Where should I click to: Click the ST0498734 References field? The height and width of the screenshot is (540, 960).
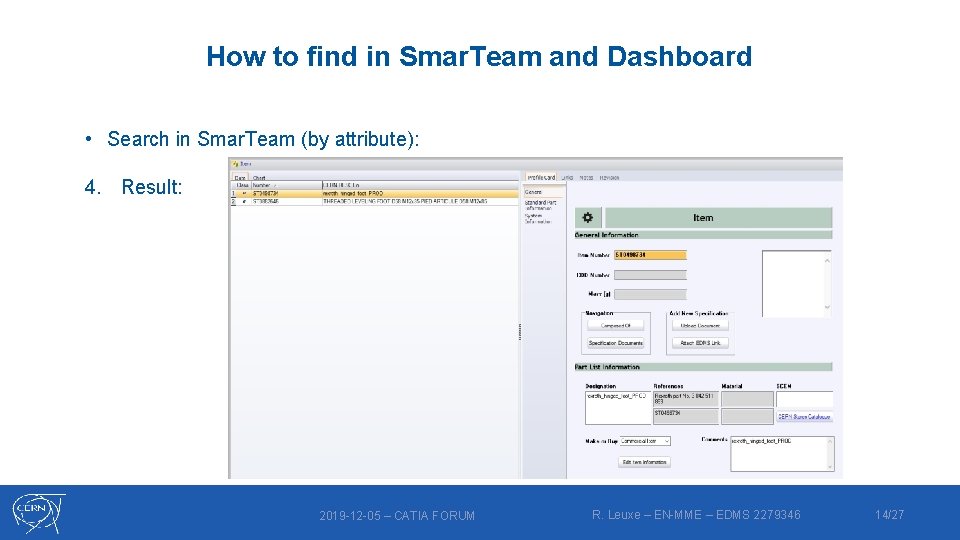pos(686,416)
